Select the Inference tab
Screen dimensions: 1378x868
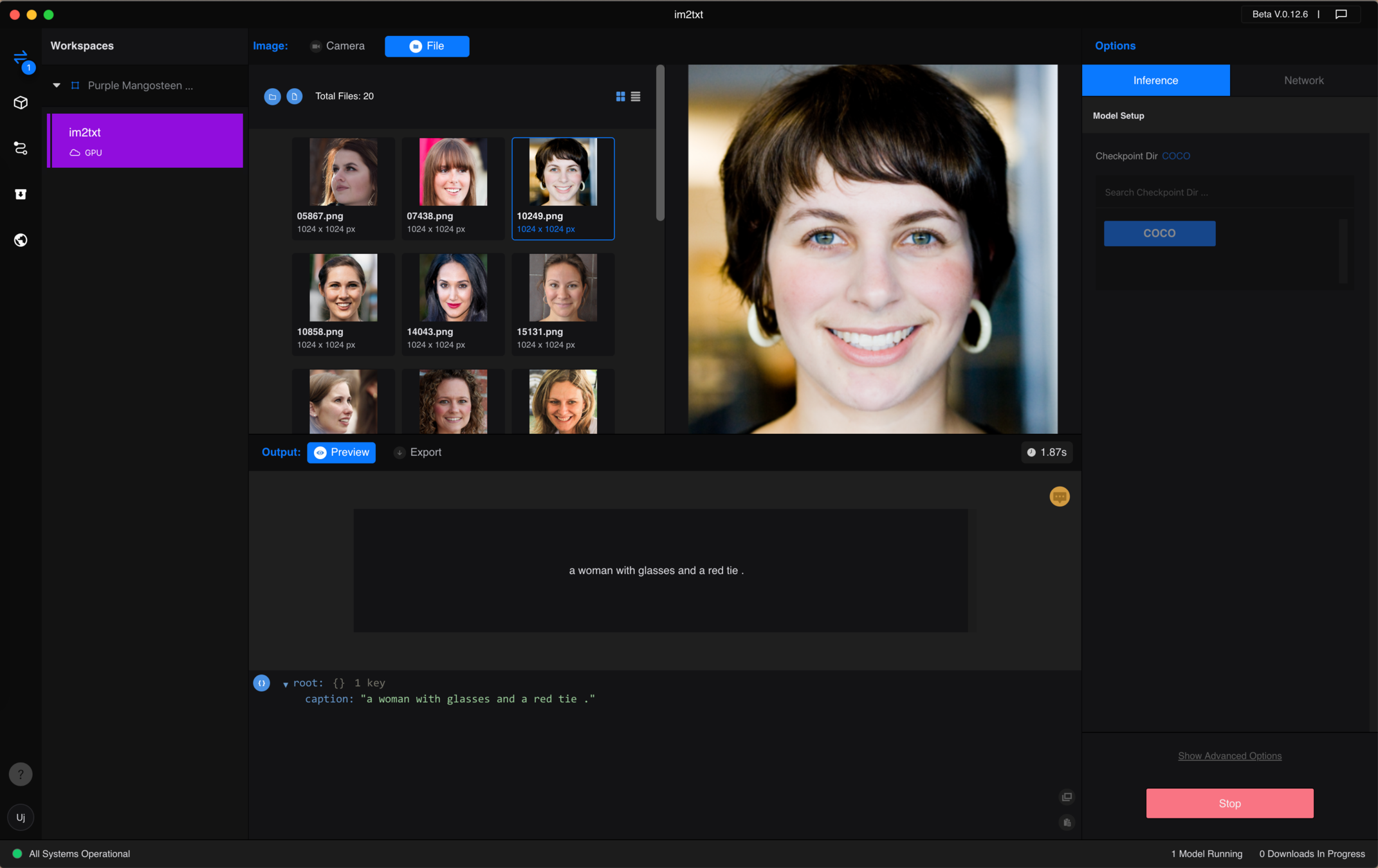[x=1155, y=80]
